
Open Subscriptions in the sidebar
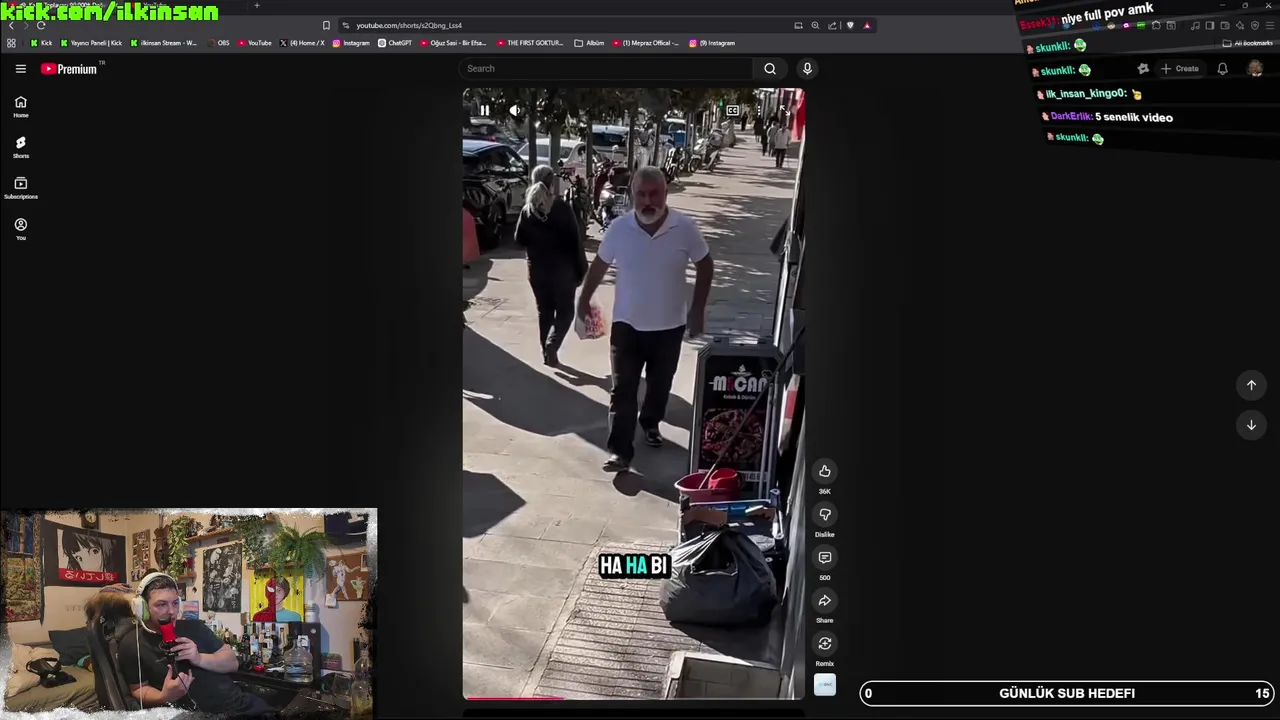coord(20,188)
